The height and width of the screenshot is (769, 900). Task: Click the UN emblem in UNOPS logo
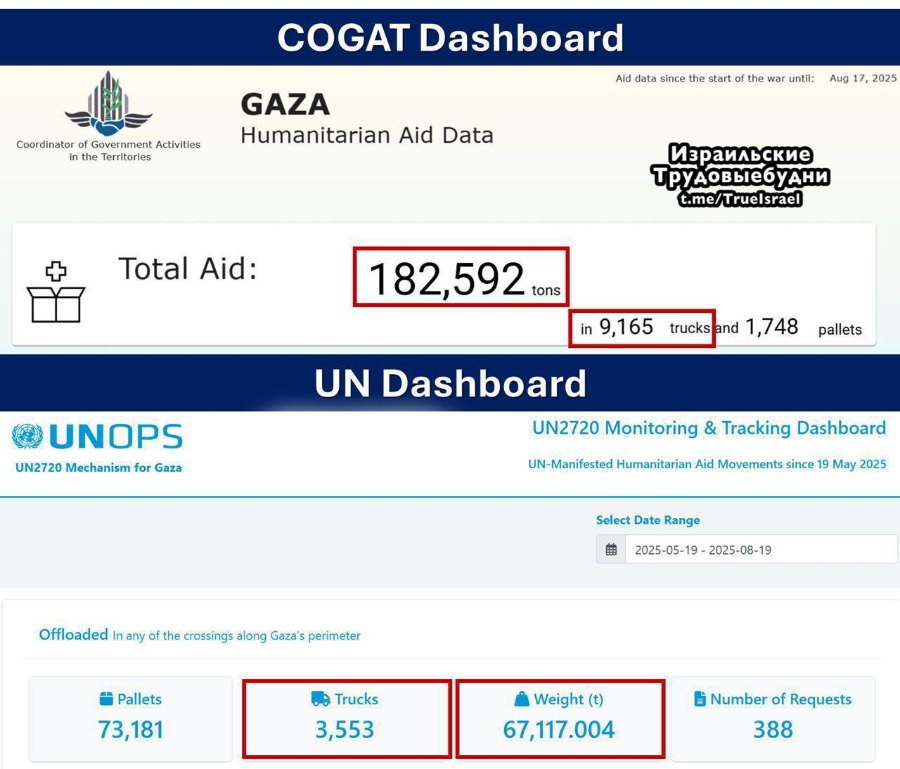[27, 436]
